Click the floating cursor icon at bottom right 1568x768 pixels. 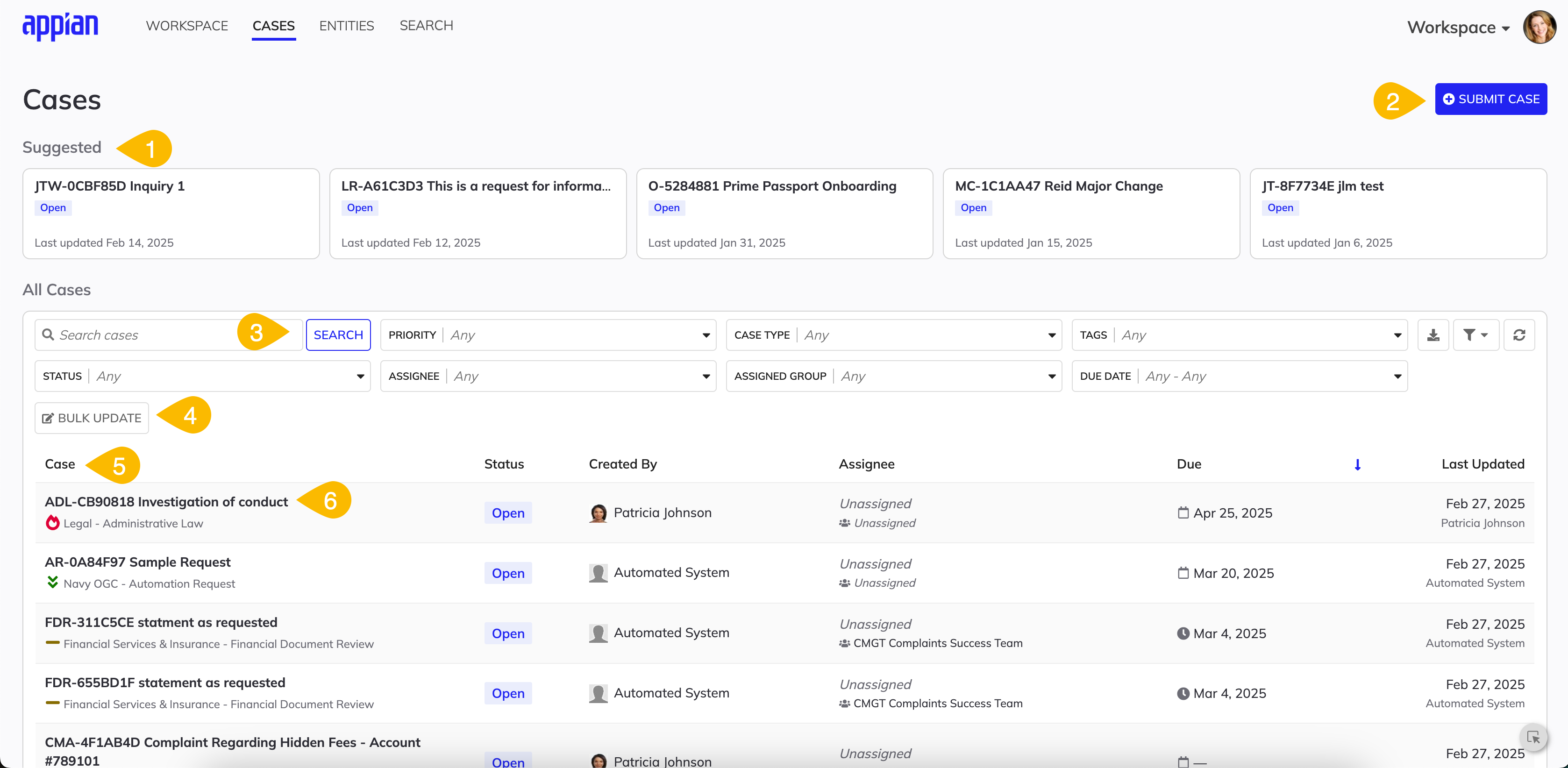coord(1533,738)
